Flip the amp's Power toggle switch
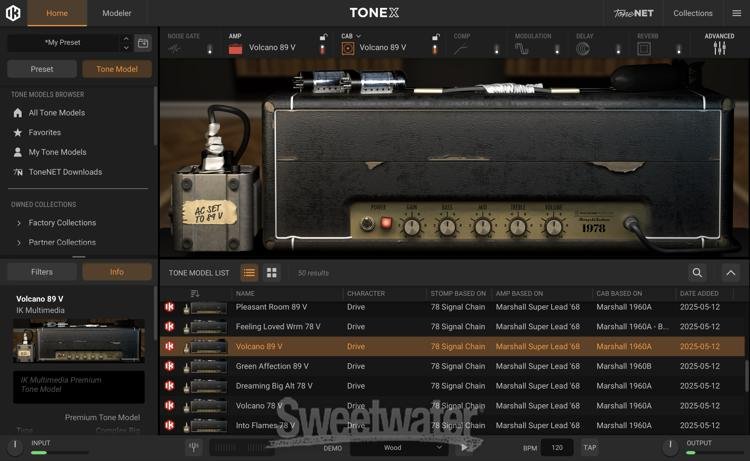The image size is (750, 461). 367,224
